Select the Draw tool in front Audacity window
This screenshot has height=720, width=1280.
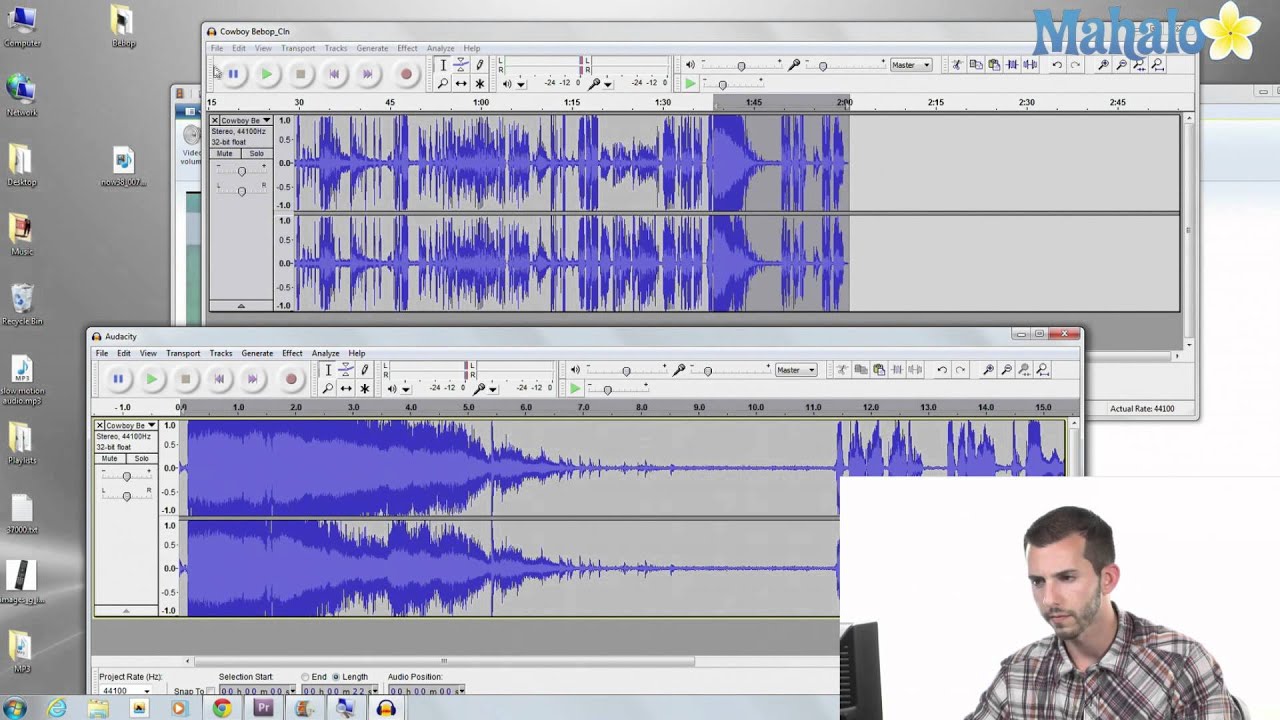pyautogui.click(x=364, y=370)
